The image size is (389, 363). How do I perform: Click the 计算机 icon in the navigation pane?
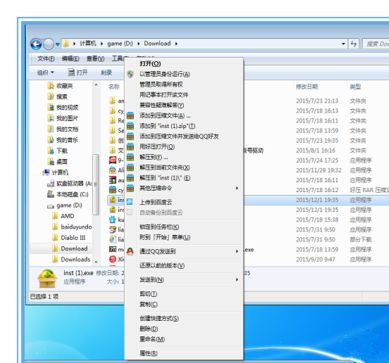[x=46, y=172]
